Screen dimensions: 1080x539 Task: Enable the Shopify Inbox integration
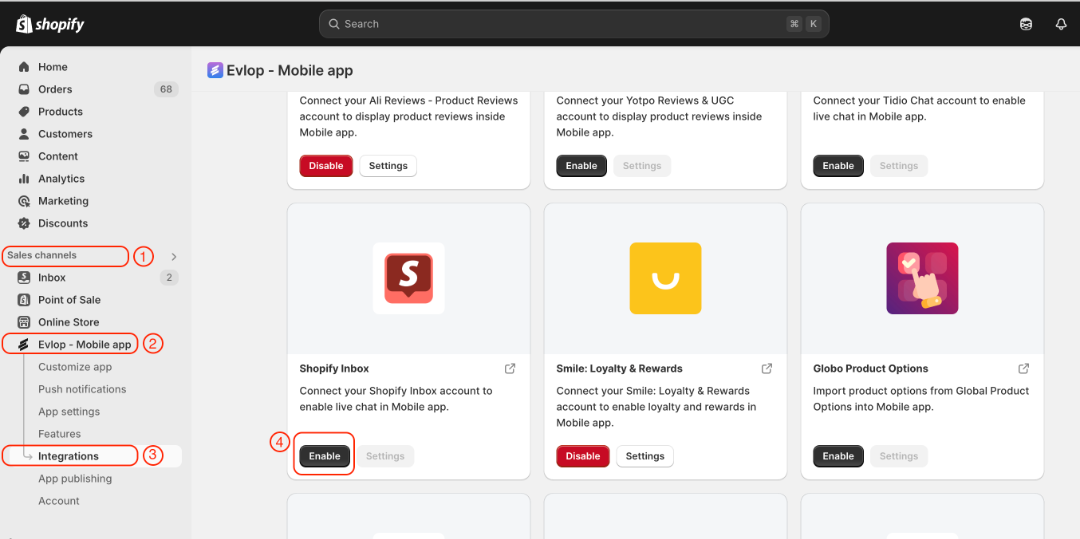[x=324, y=456]
